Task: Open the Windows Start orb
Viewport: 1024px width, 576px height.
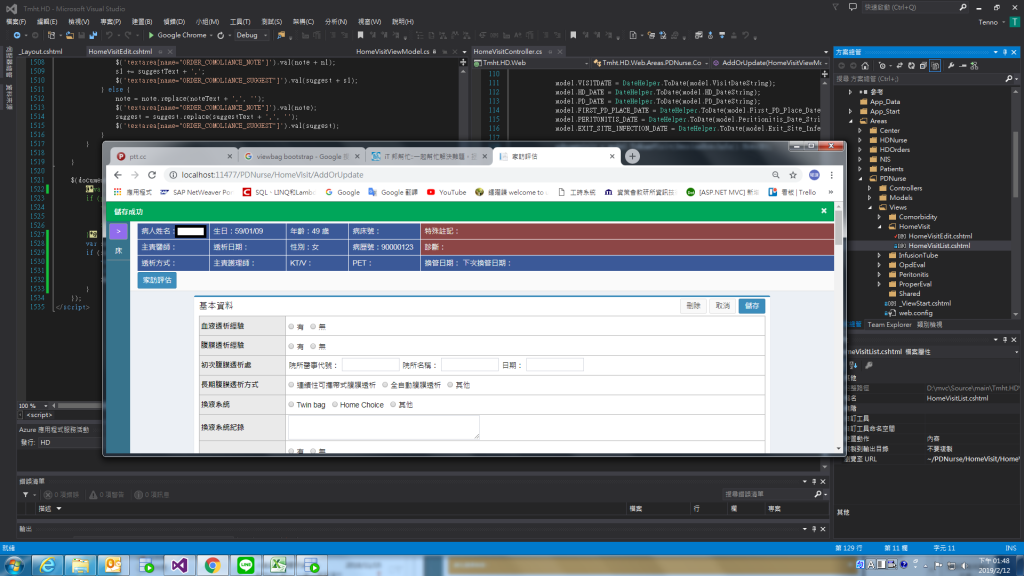Action: click(14, 565)
